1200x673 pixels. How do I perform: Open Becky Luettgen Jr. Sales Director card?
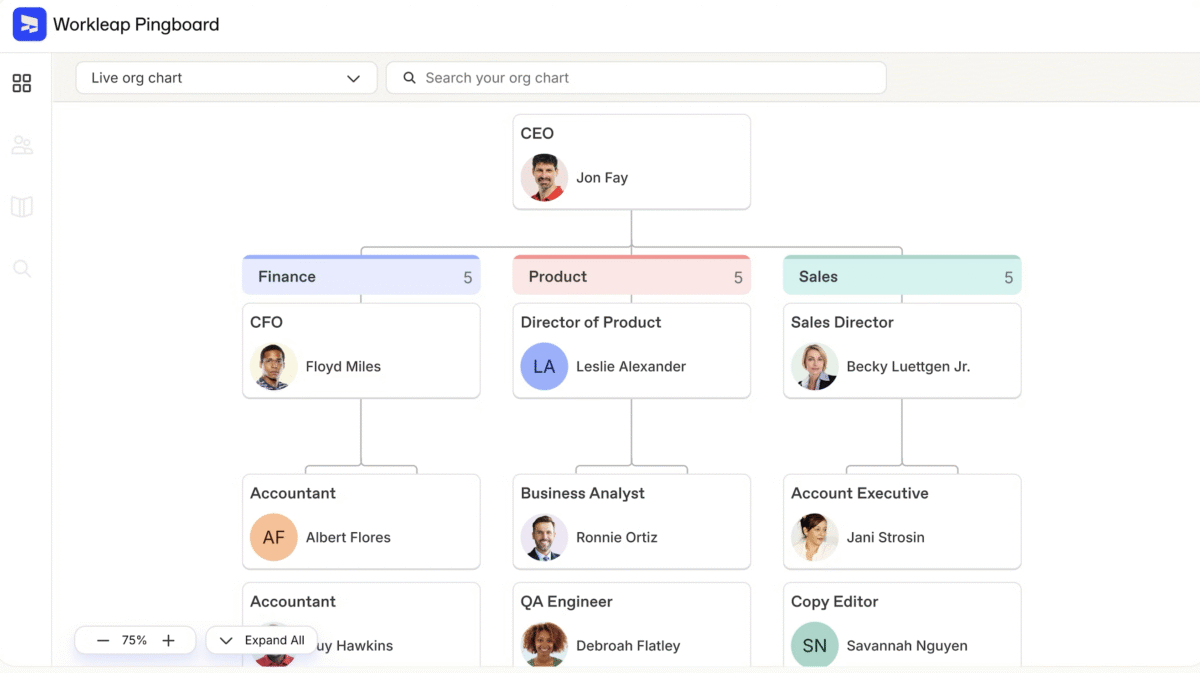(901, 351)
